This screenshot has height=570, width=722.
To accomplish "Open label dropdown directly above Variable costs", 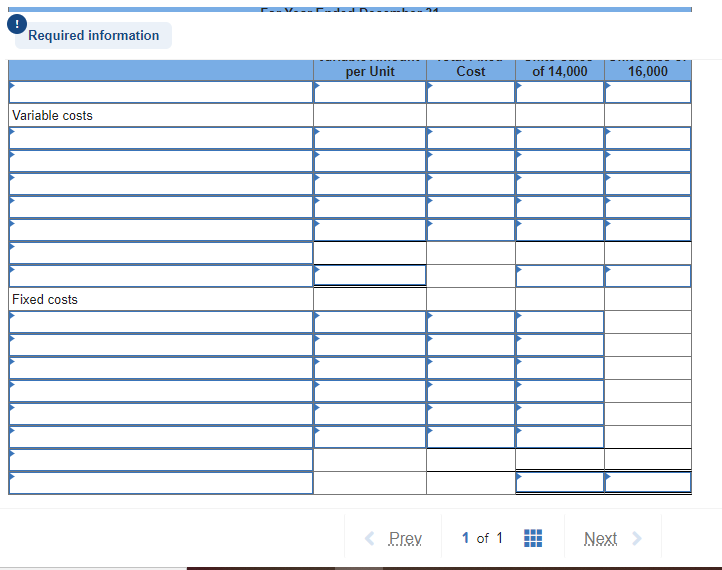I will (x=161, y=92).
